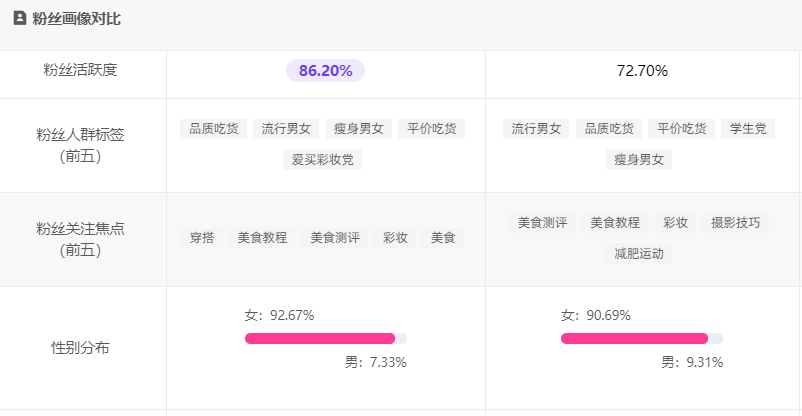Click the 穿搭 focus tag
Screen dimensions: 802x416
point(203,238)
